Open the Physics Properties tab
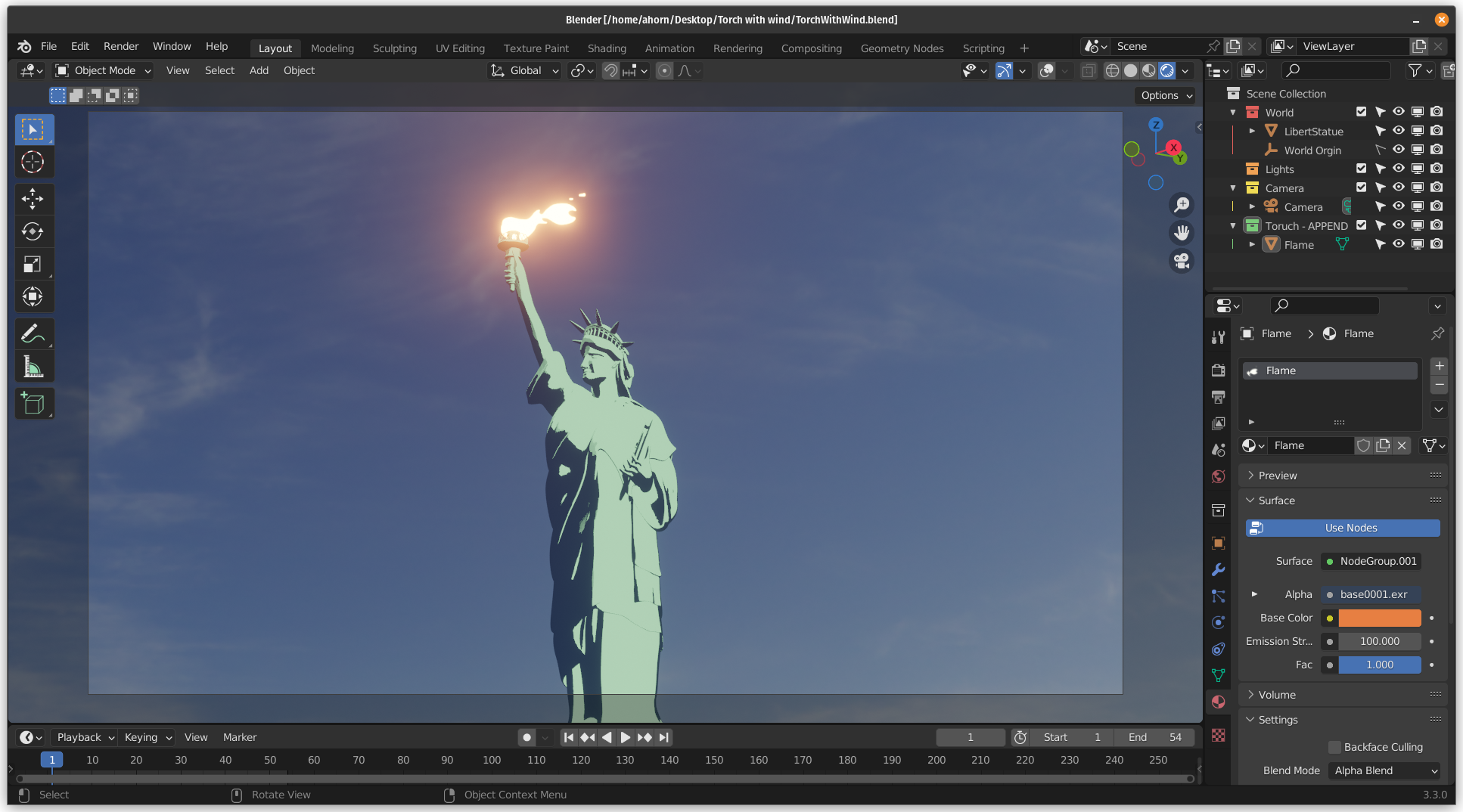The image size is (1463, 812). [x=1218, y=622]
